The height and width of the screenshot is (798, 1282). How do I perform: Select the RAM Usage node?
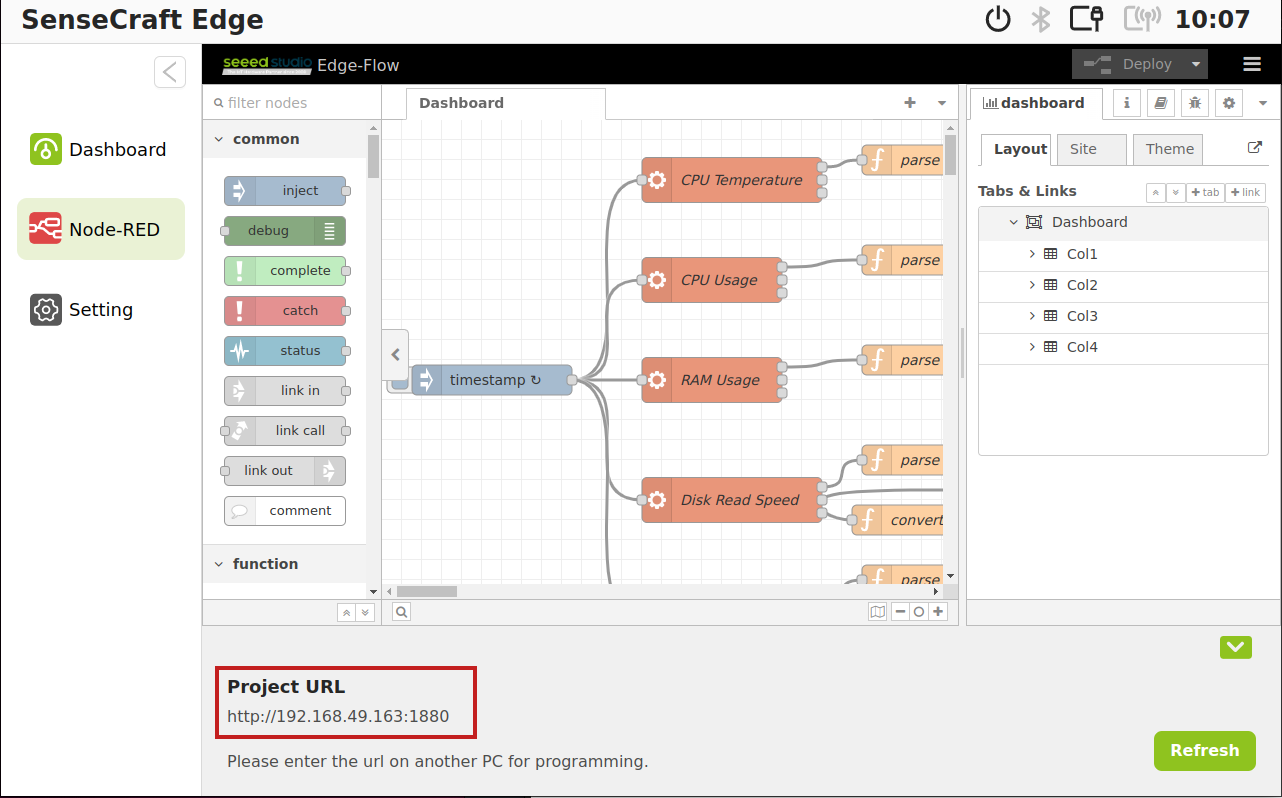[x=712, y=380]
